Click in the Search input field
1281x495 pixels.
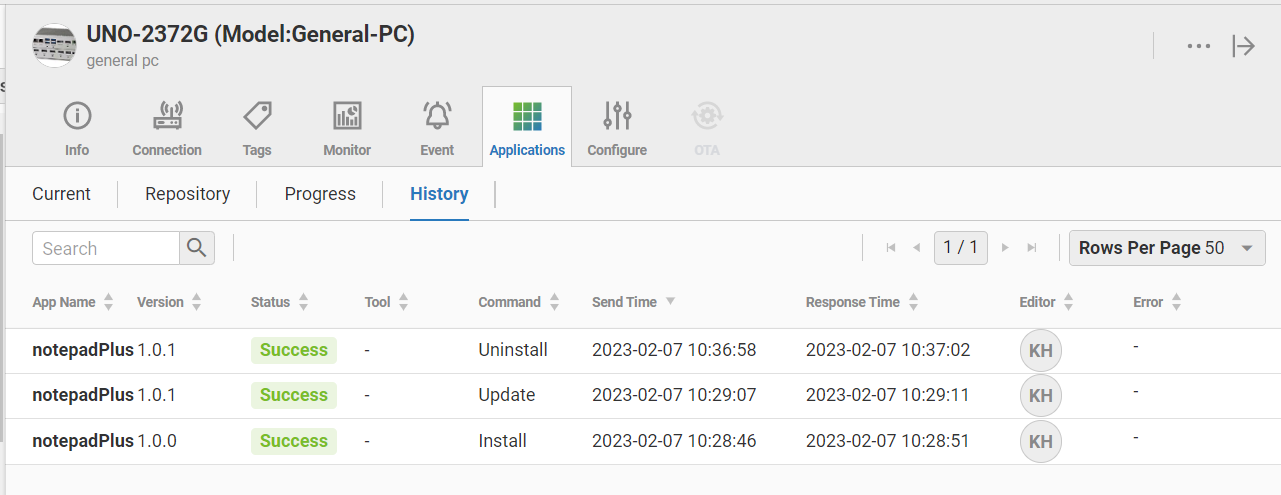coord(106,248)
